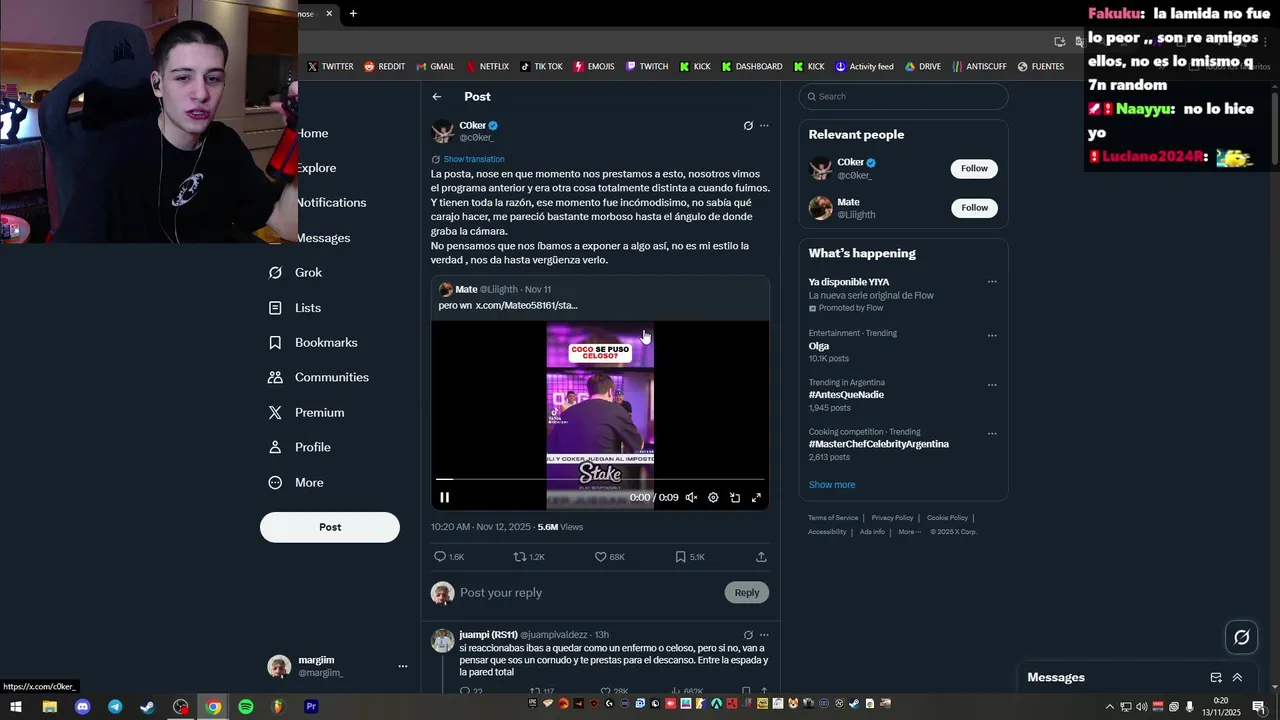Open a new browser tab
Viewport: 1280px width, 720px height.
[353, 14]
